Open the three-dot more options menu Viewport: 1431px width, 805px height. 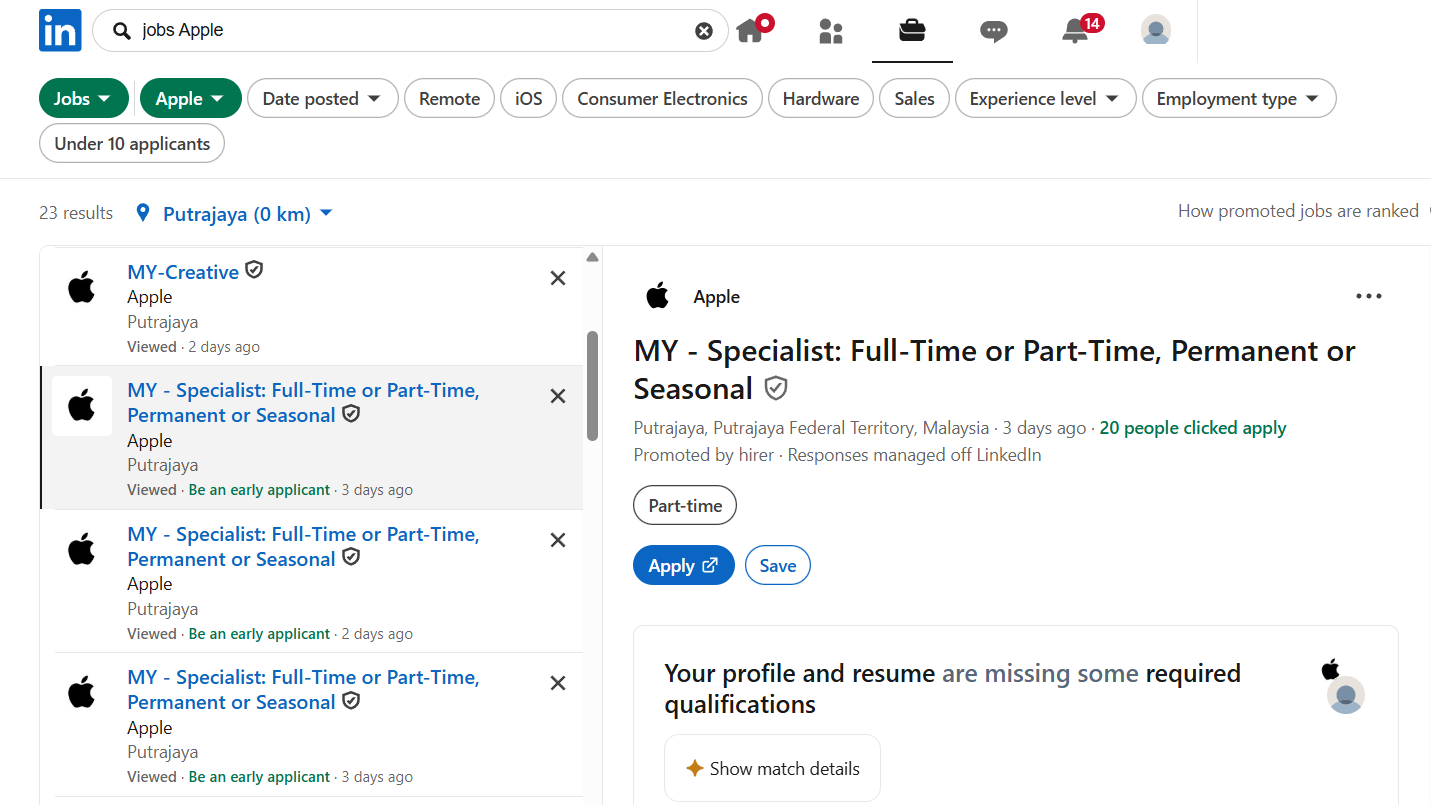1368,296
